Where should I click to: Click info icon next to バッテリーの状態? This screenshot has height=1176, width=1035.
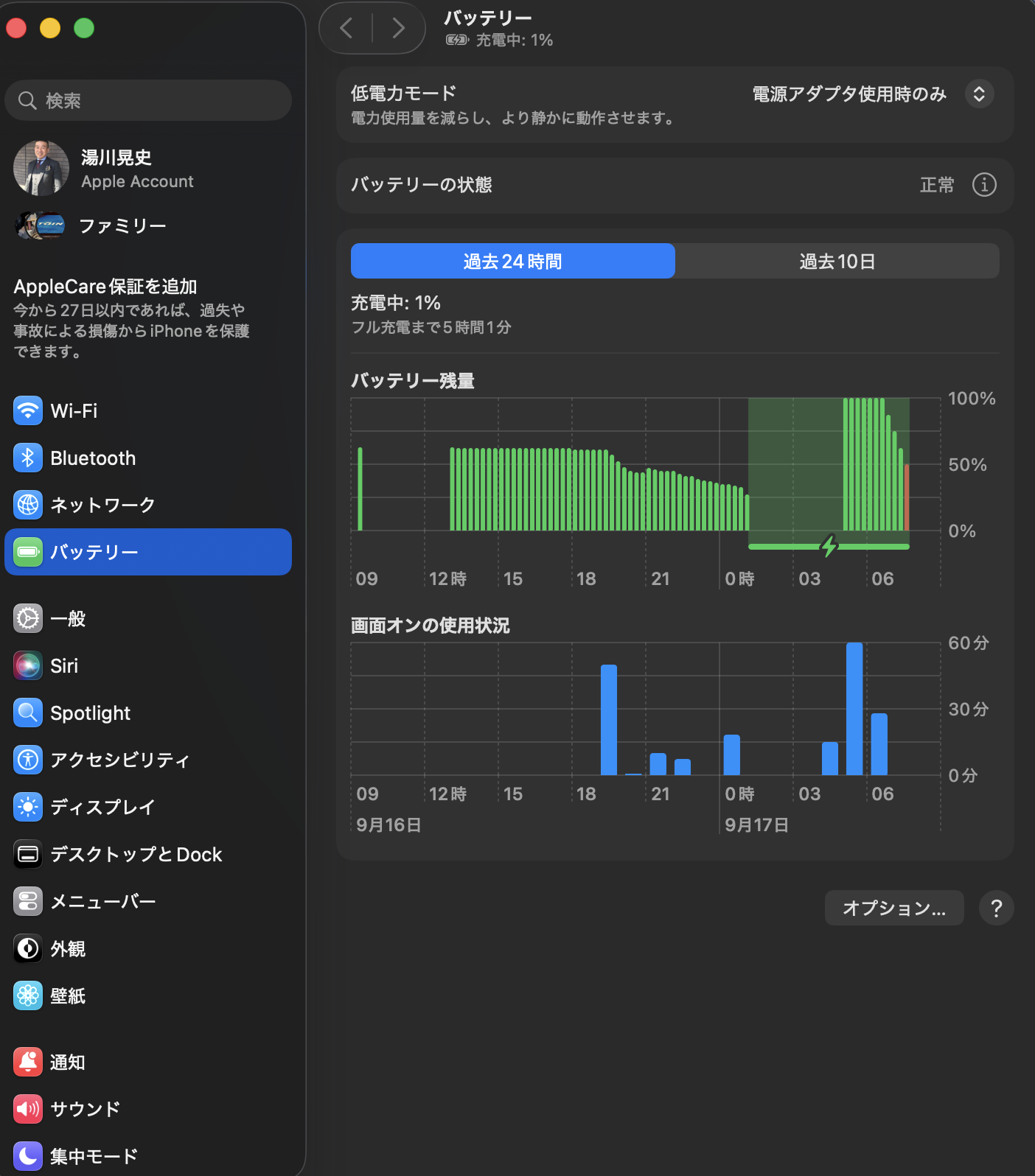click(x=984, y=184)
